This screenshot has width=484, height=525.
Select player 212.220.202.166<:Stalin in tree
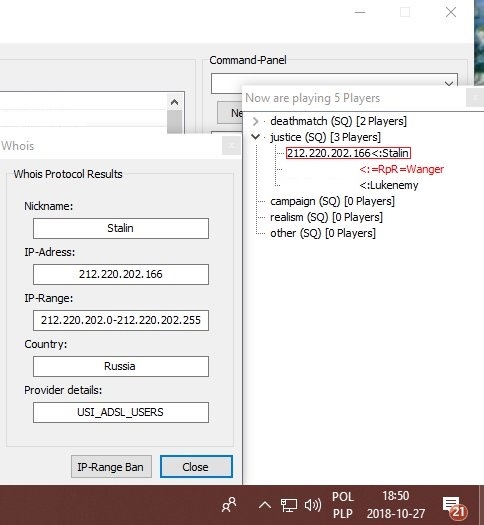[348, 153]
